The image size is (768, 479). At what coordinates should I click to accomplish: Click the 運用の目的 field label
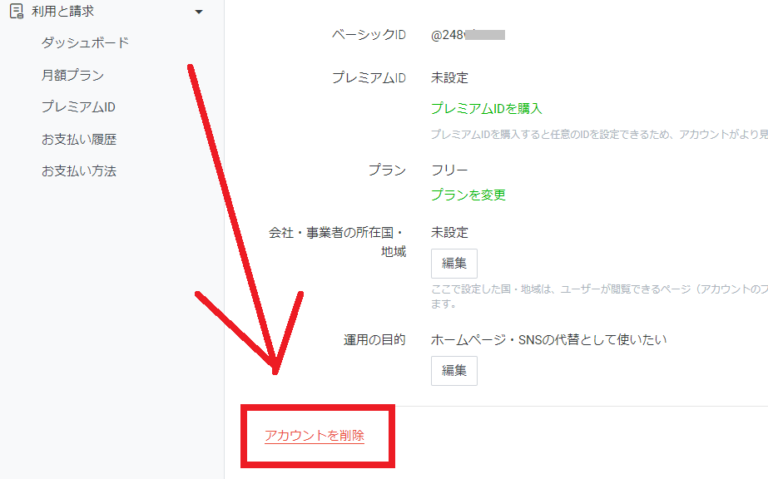[x=374, y=340]
